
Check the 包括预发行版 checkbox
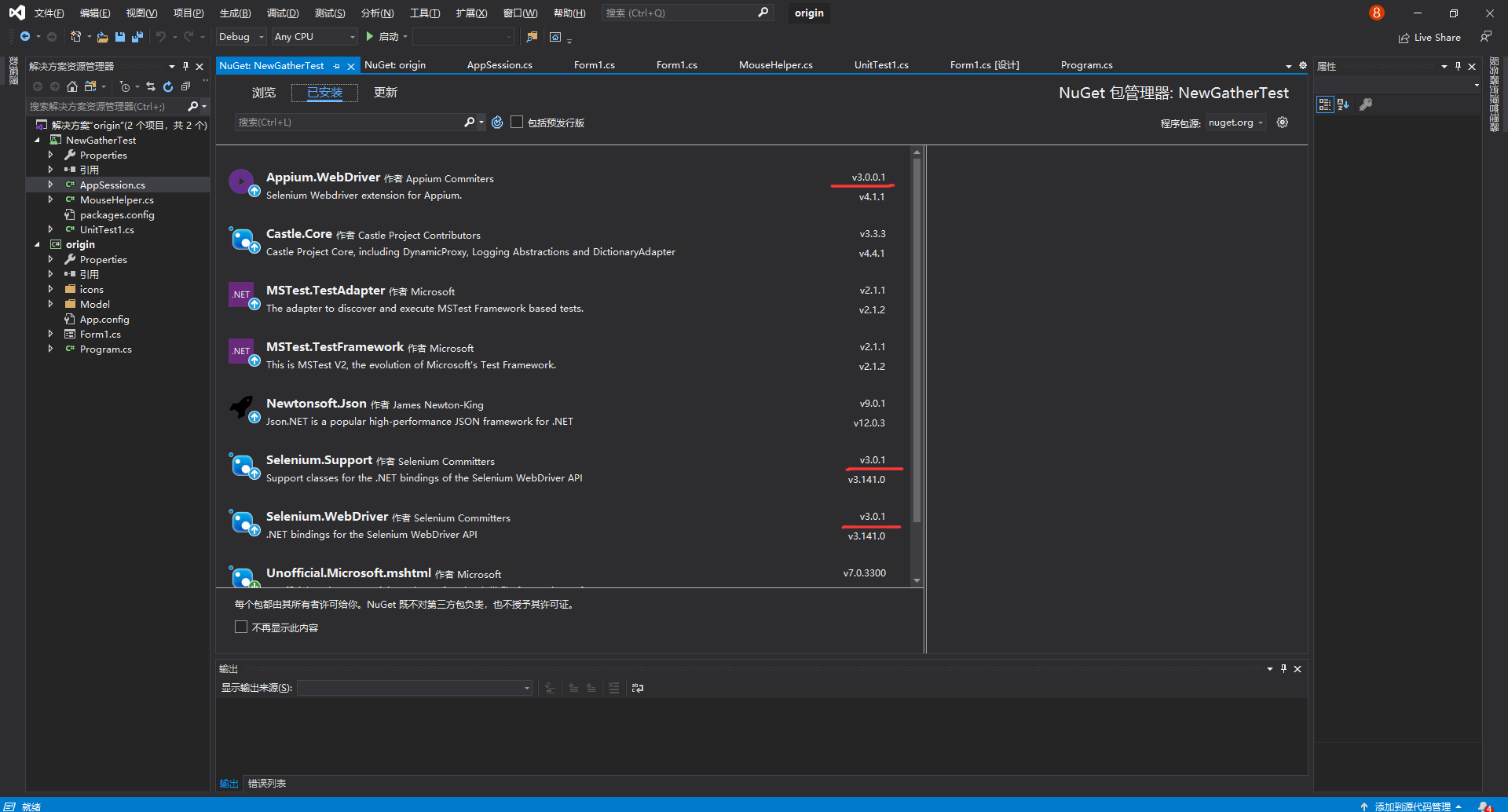pyautogui.click(x=517, y=122)
